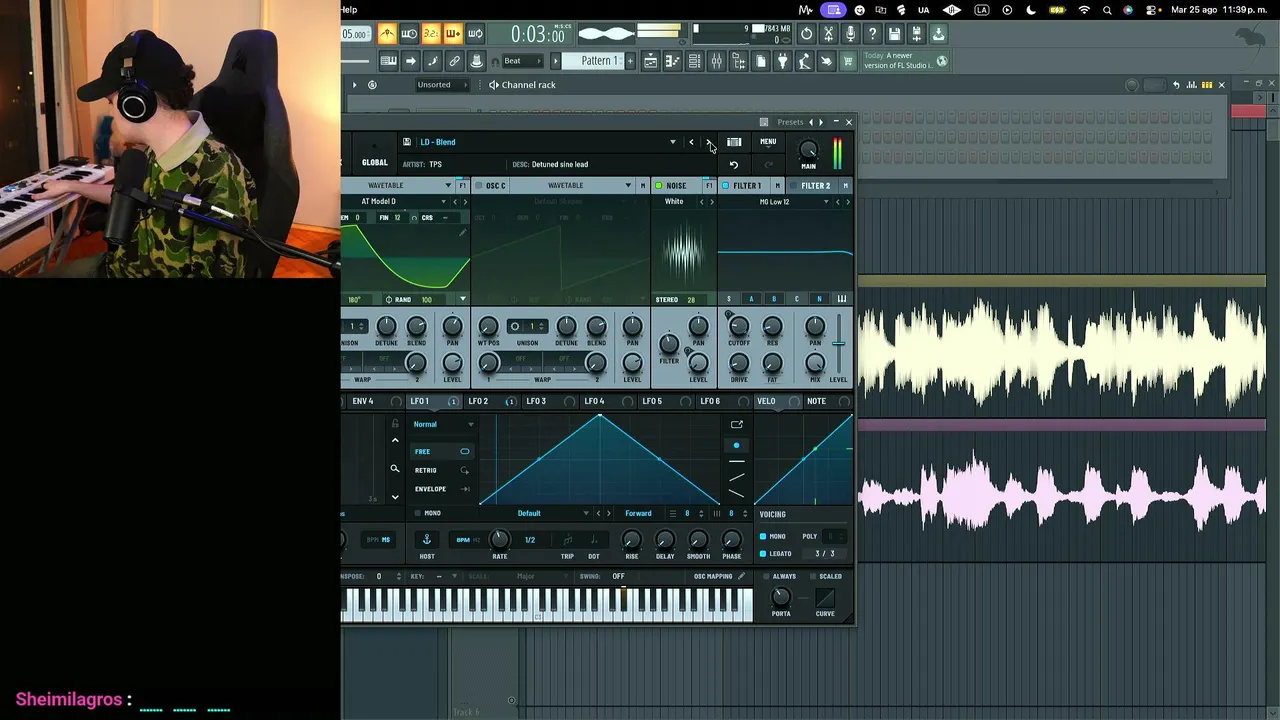Open the FL Studio playlist view
Image resolution: width=1280 pixels, height=720 pixels.
(x=650, y=62)
